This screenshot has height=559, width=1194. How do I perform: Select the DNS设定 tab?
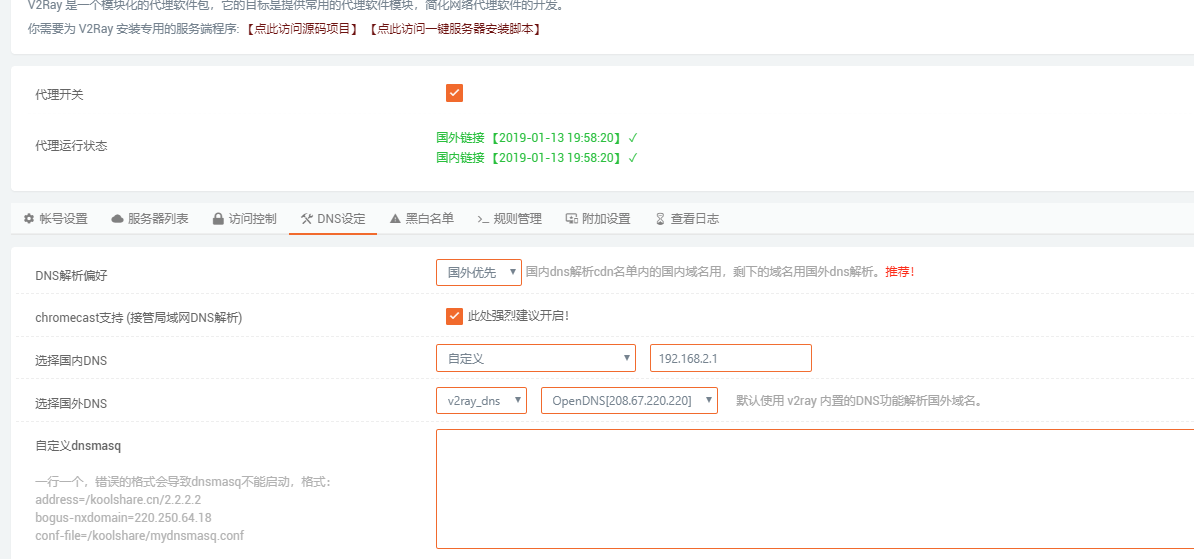[333, 219]
